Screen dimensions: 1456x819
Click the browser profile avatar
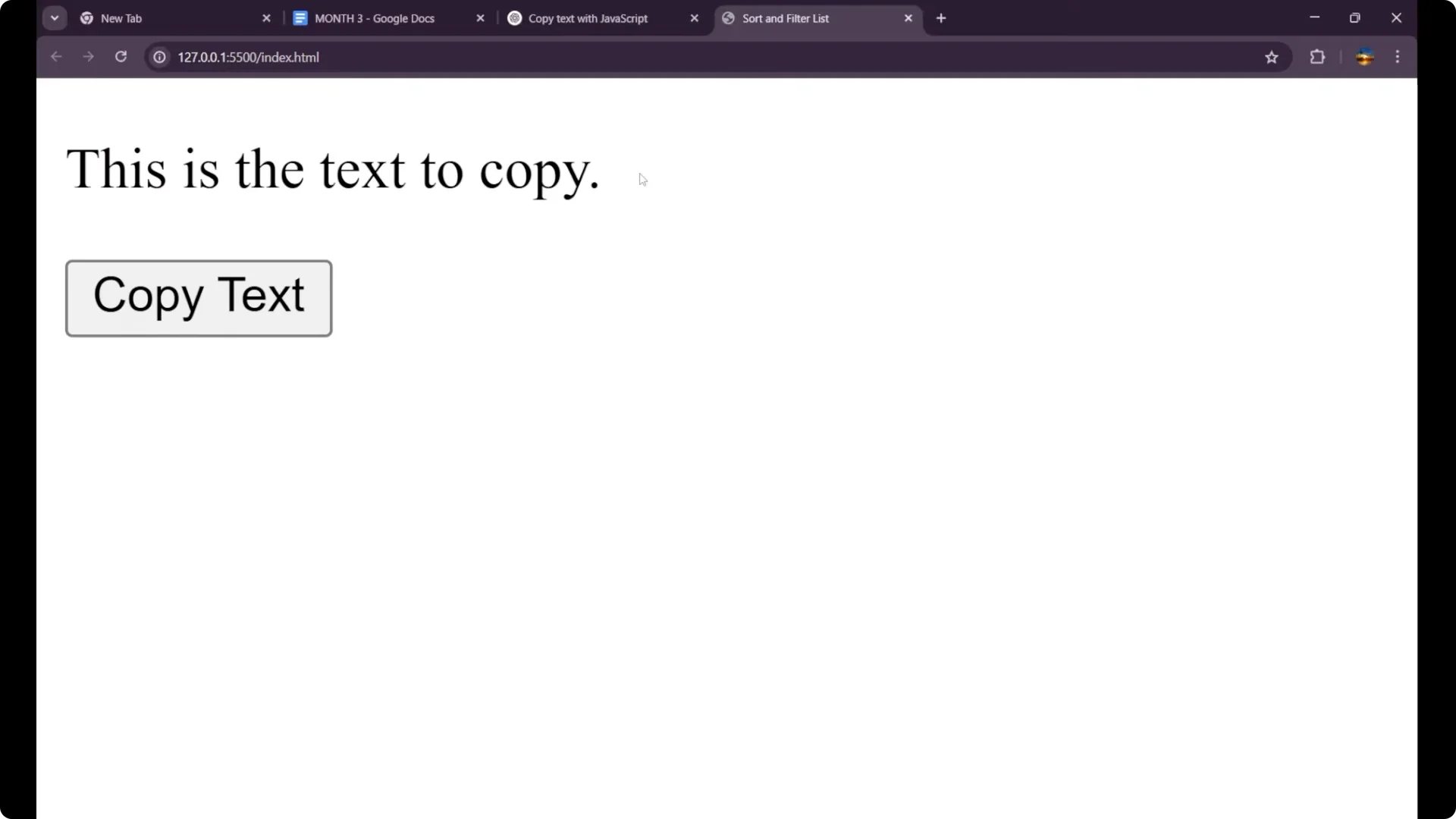[1365, 57]
